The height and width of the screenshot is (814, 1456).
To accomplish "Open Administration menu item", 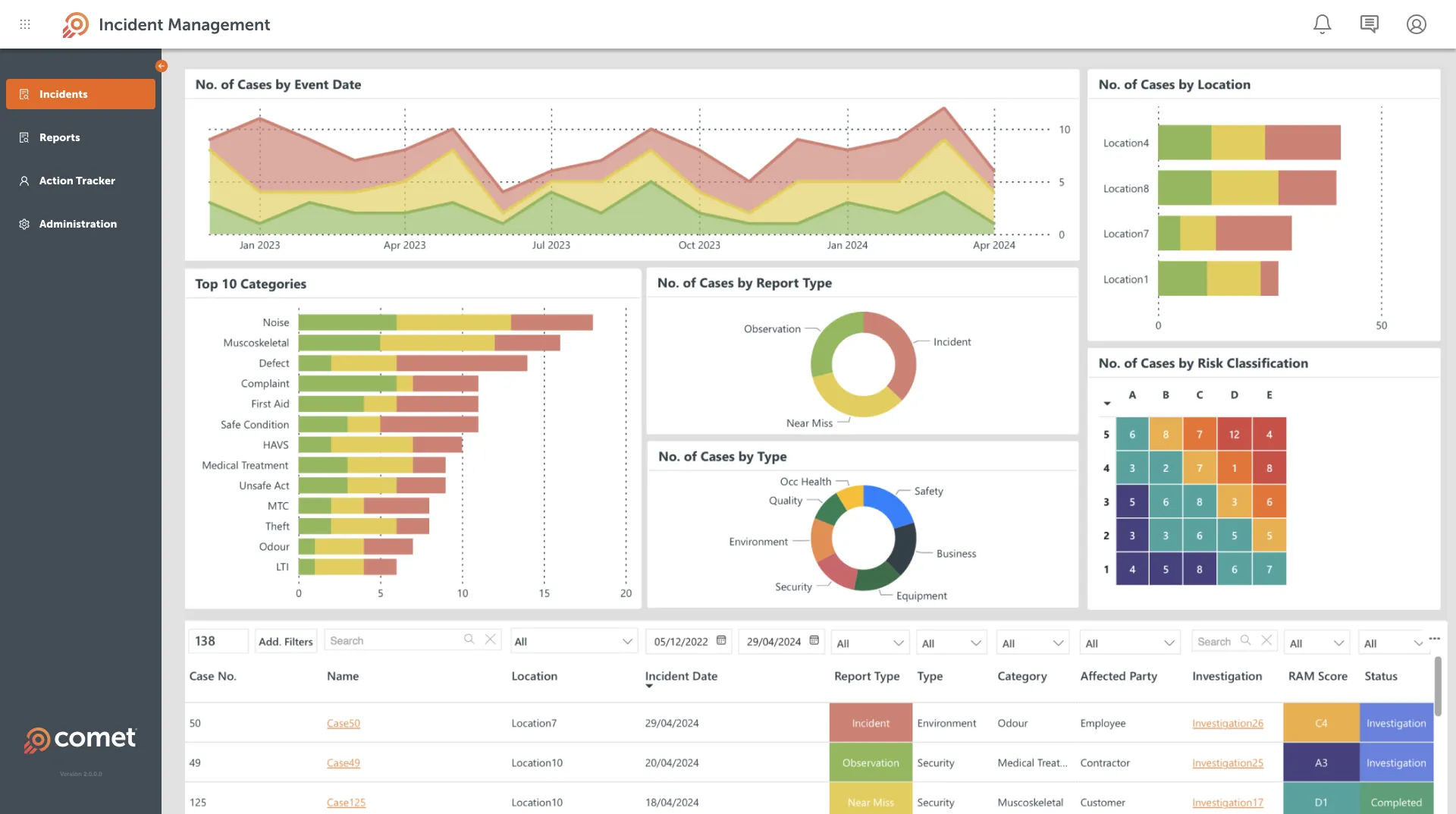I will click(80, 224).
